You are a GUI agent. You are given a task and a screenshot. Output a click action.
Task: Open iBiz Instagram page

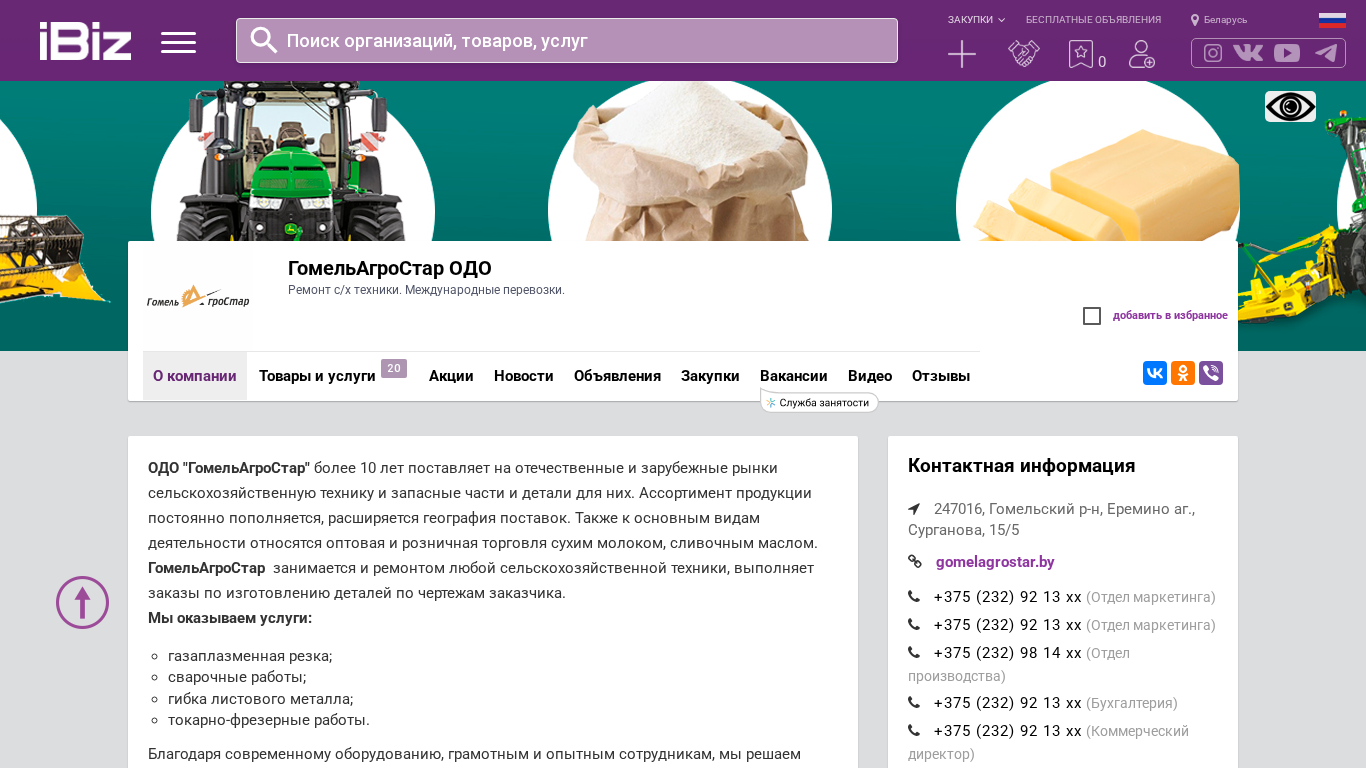click(x=1213, y=53)
